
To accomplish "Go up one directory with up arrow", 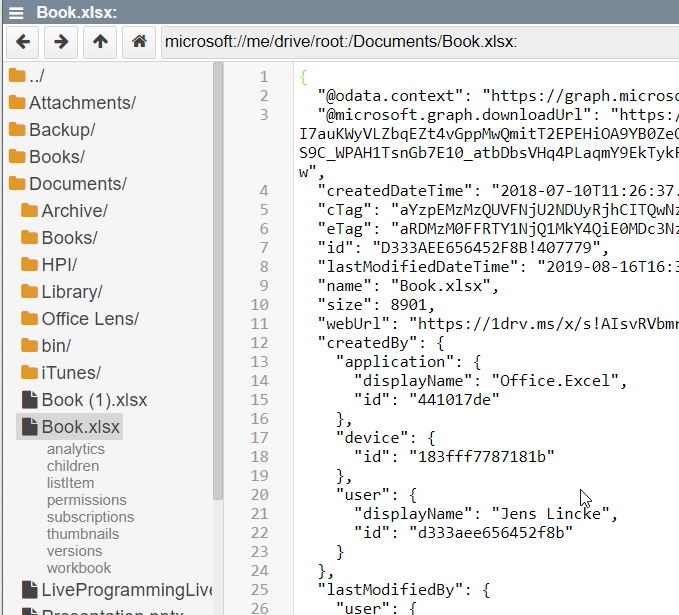I will click(x=100, y=42).
